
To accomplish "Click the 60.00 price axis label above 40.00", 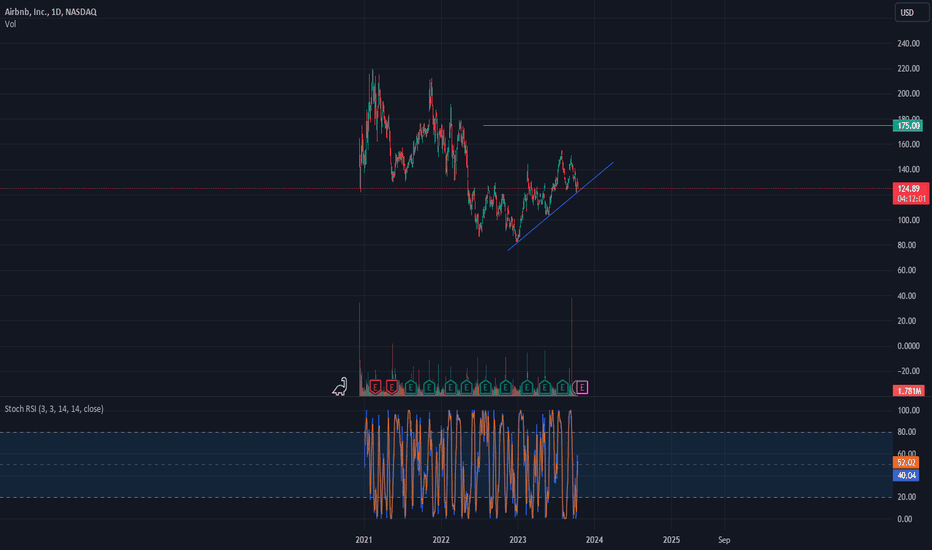I will click(906, 271).
